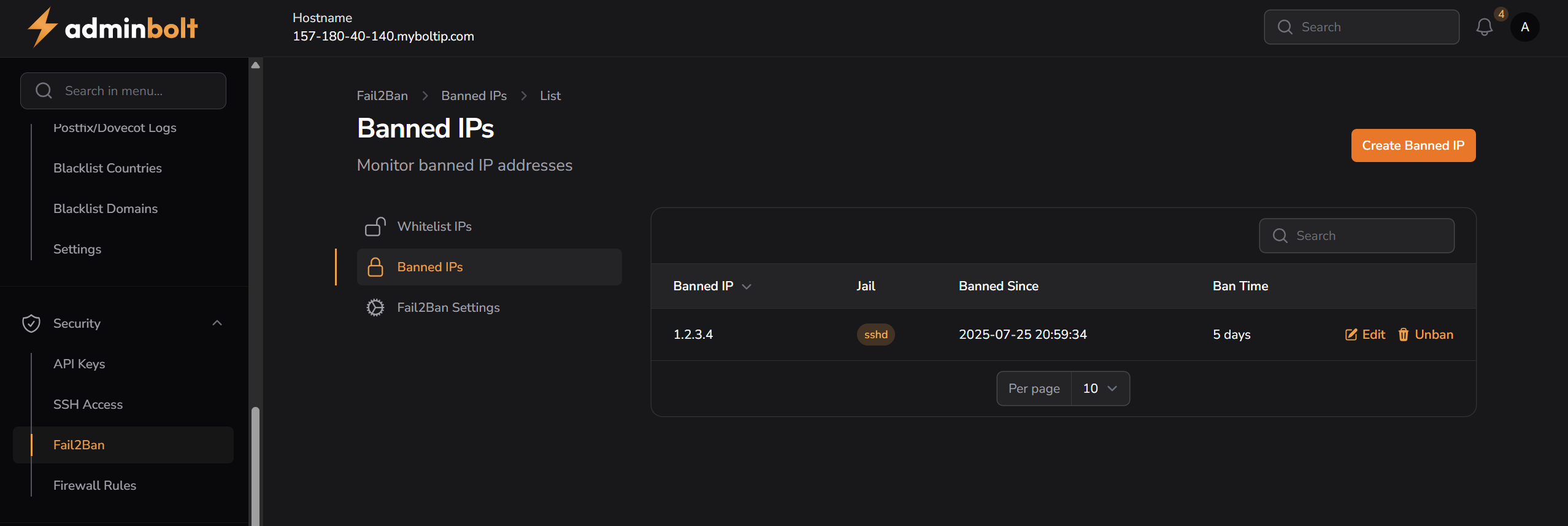This screenshot has height=526, width=1568.
Task: Click the notifications bell icon
Action: (x=1484, y=27)
